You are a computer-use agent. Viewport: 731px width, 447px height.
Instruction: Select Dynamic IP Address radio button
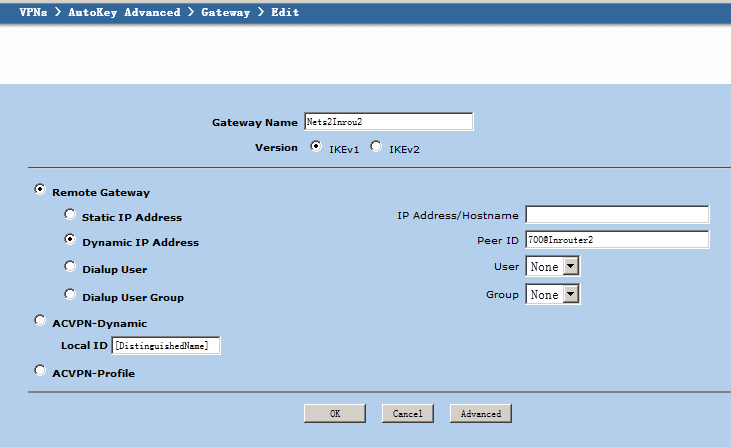70,240
